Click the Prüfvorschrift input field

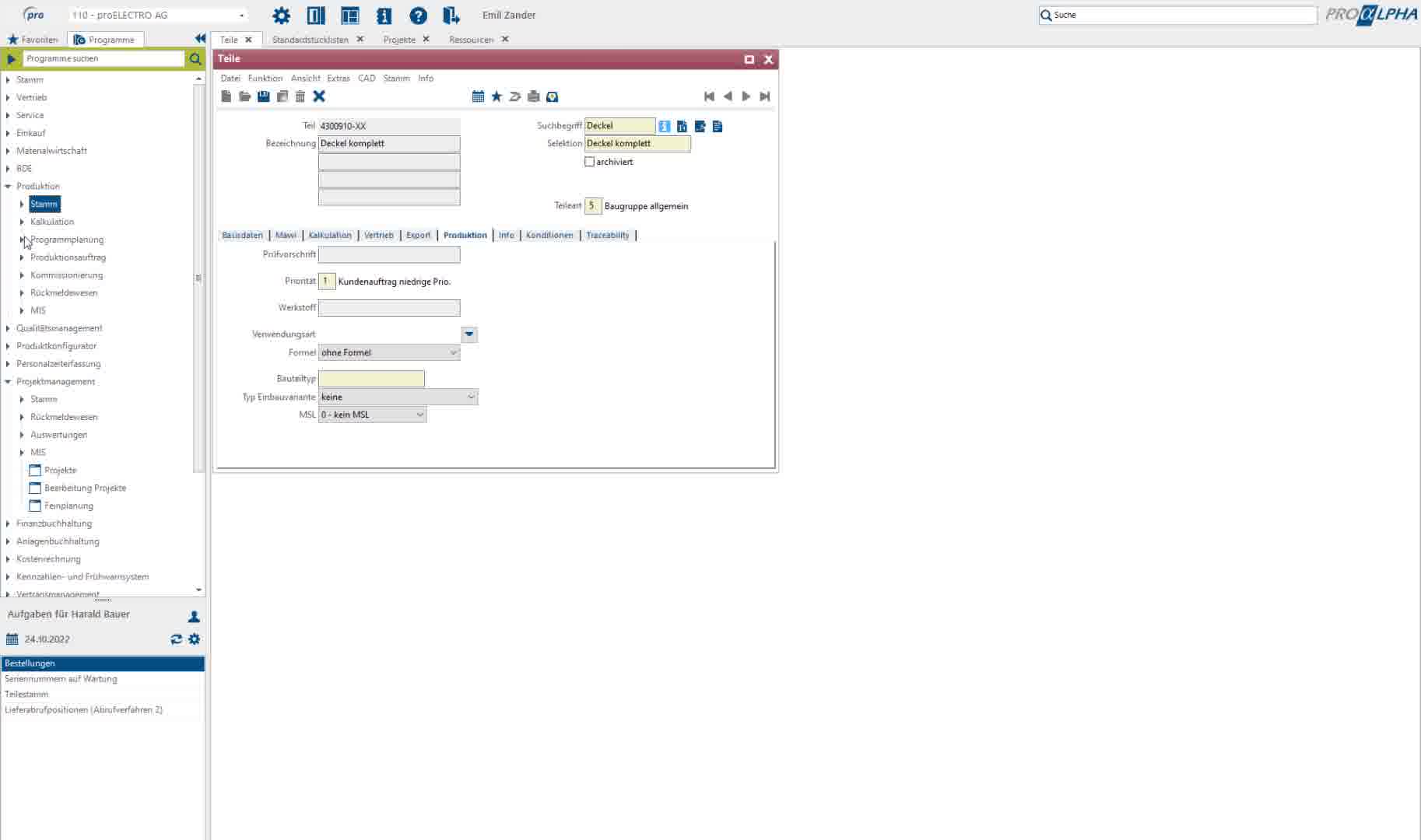pos(389,254)
